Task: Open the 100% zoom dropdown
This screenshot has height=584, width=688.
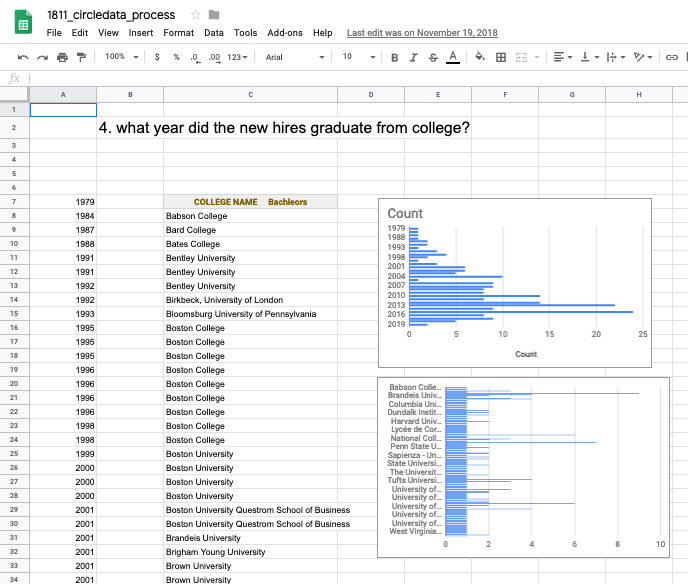Action: pos(122,57)
